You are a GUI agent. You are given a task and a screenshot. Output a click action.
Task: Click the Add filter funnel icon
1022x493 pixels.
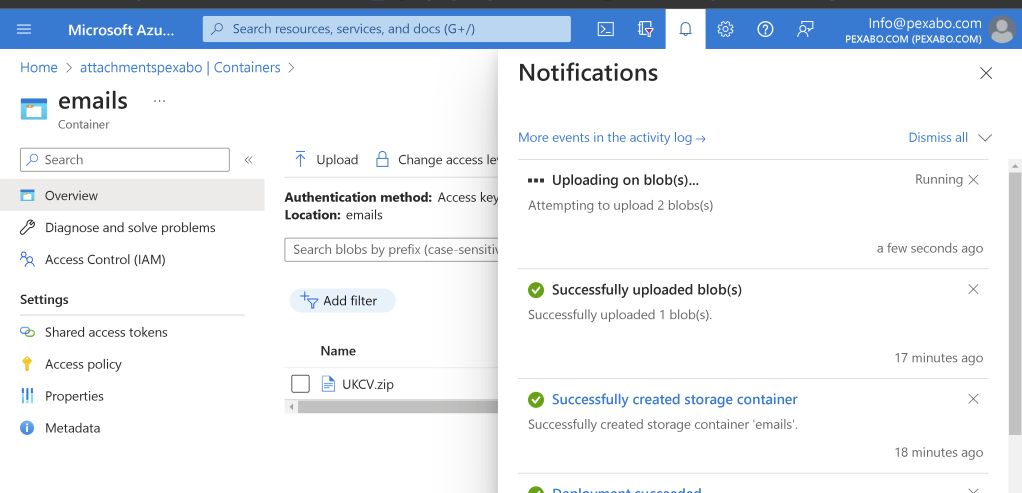[309, 301]
